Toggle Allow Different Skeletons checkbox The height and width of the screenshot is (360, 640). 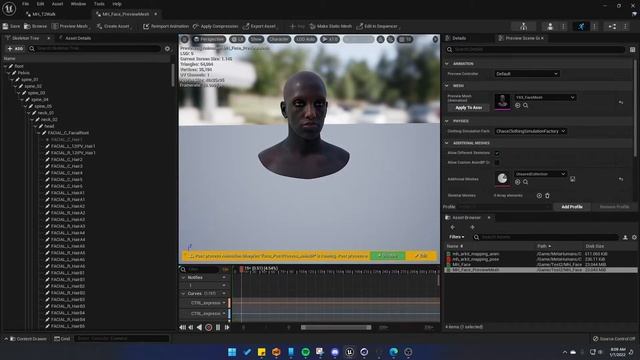497,153
